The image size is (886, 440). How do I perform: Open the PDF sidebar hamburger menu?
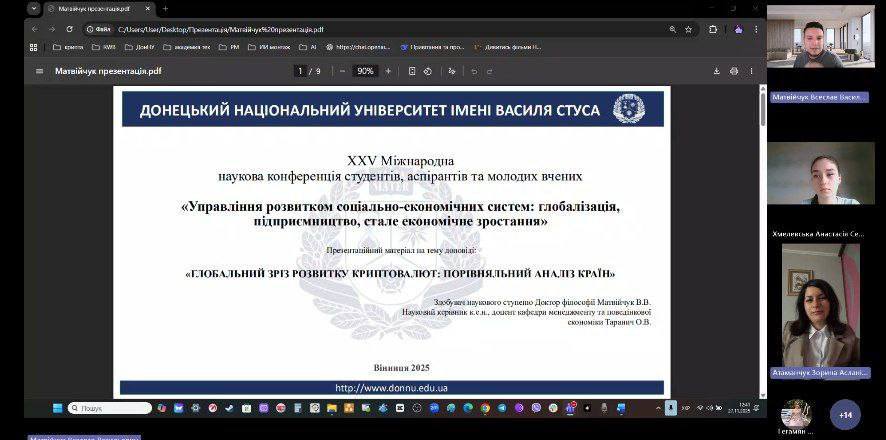point(39,71)
